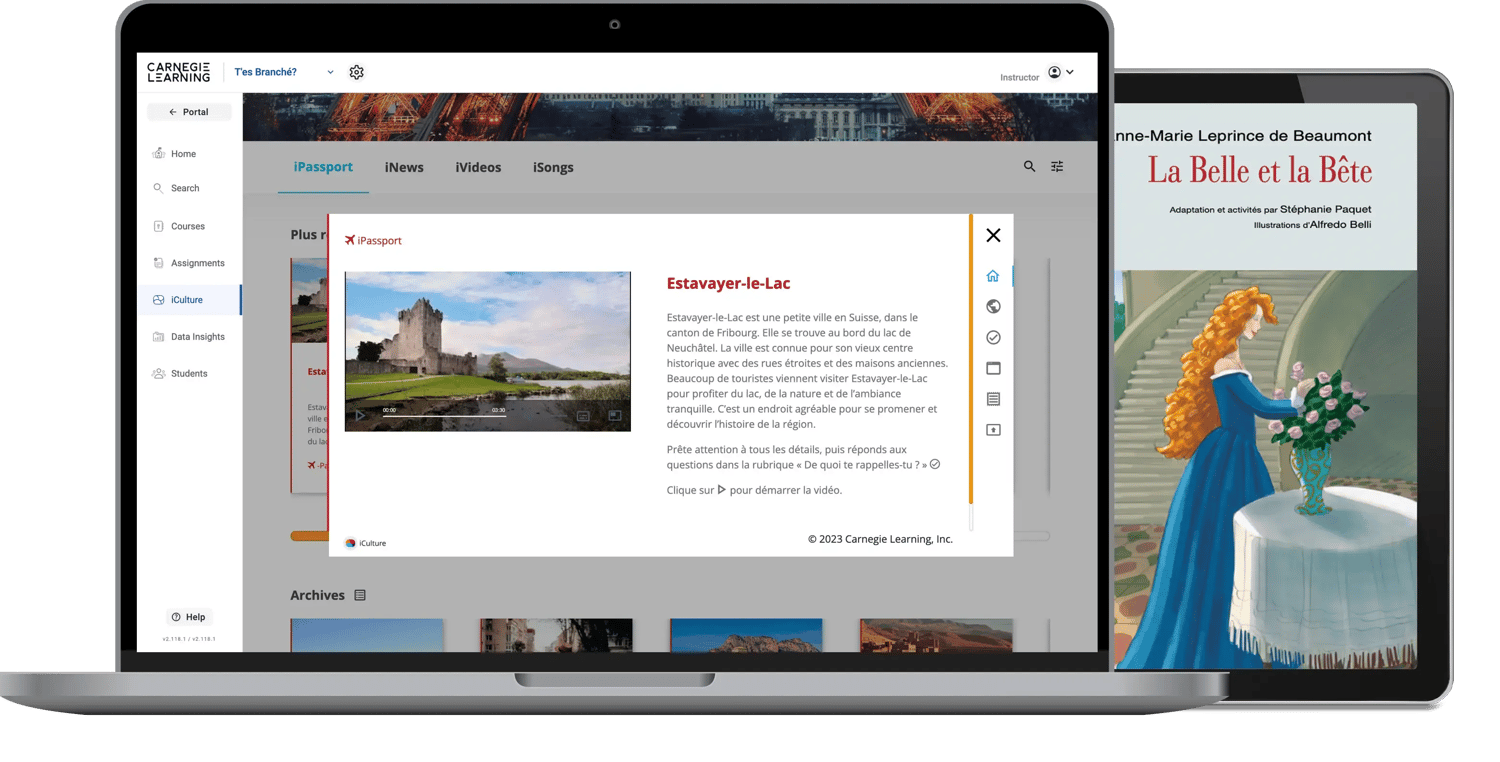This screenshot has height=762, width=1500.
Task: Play the Estavayer-le-Lac video
Action: pos(360,416)
